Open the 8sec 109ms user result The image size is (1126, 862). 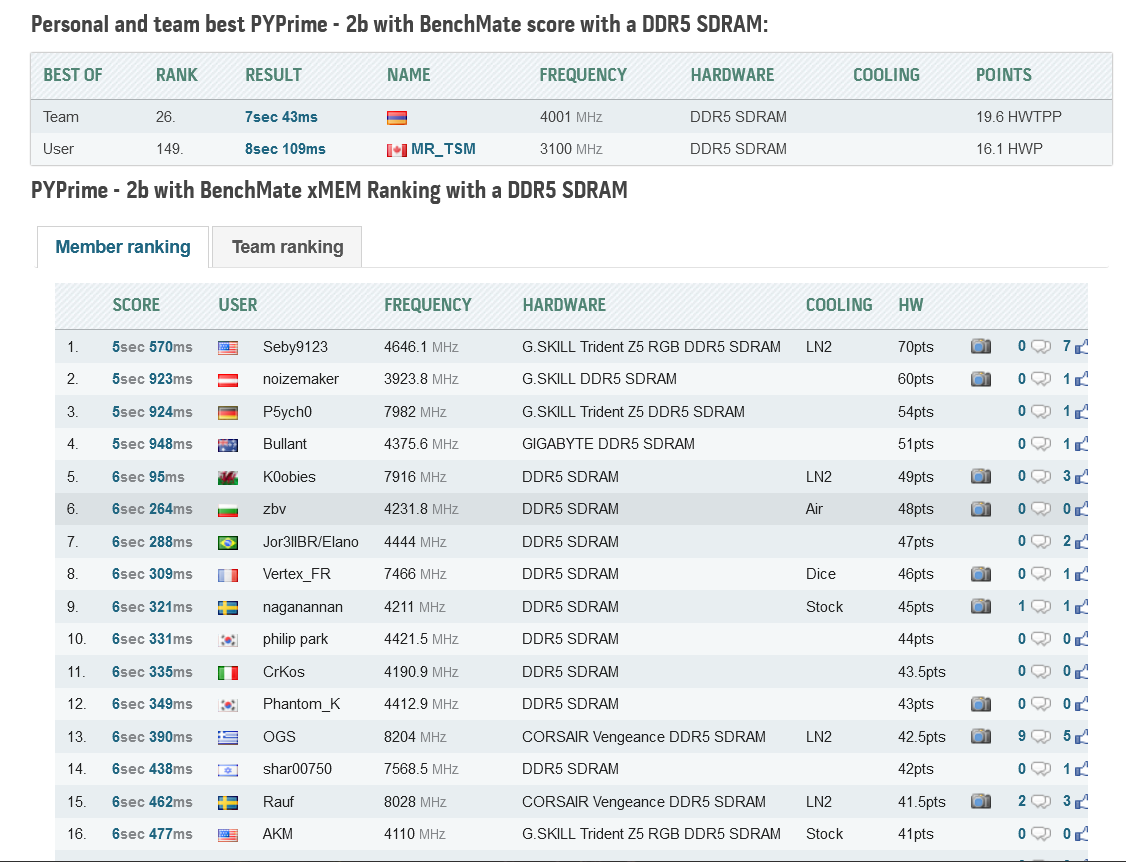pyautogui.click(x=285, y=149)
